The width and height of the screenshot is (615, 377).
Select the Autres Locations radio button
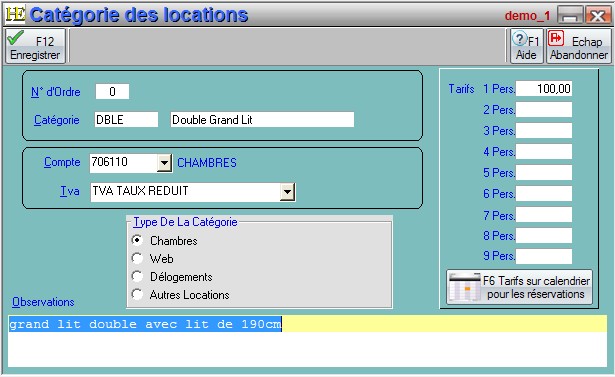[x=137, y=294]
